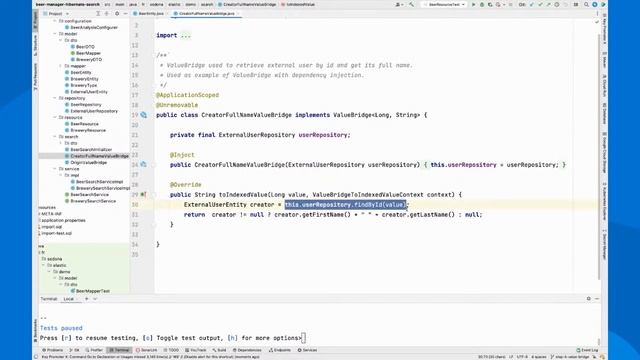The height and width of the screenshot is (360, 640).
Task: Open Project panel settings gear icon
Action: 117,13
